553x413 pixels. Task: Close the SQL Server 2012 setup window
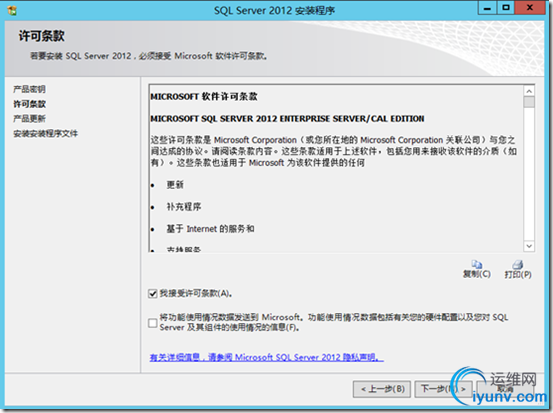530,8
